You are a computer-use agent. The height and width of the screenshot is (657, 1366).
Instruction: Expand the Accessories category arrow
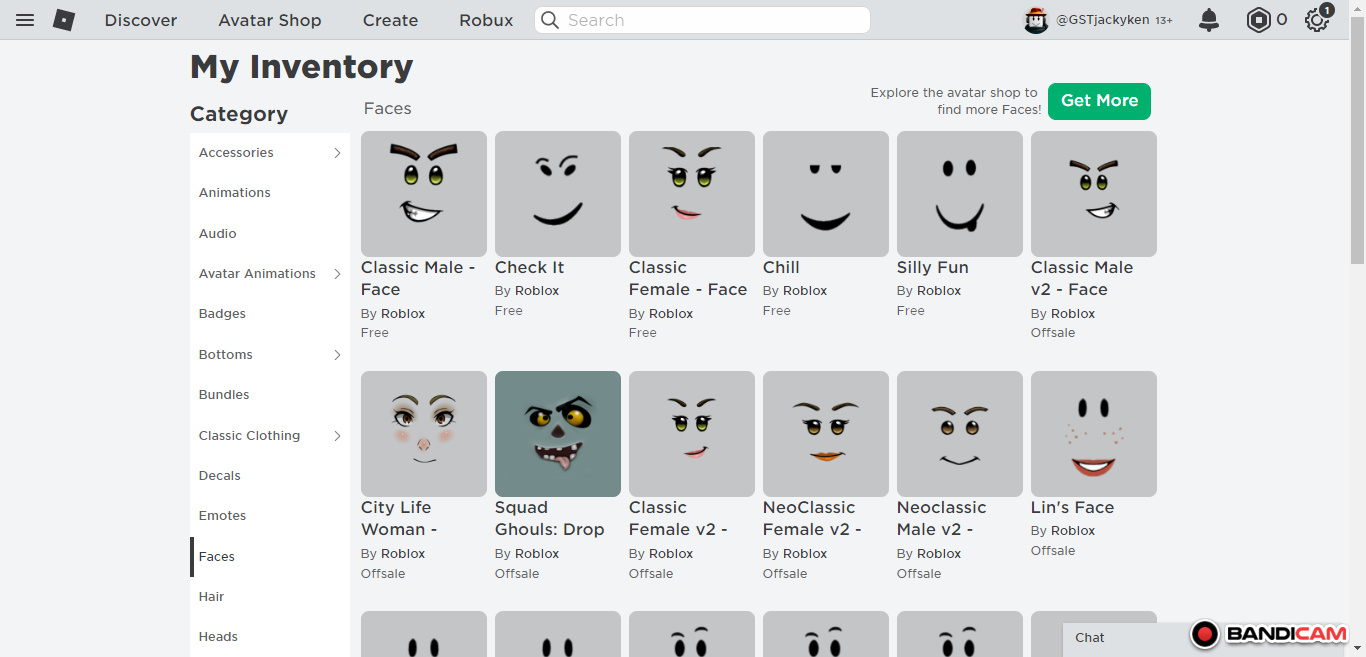pos(337,153)
